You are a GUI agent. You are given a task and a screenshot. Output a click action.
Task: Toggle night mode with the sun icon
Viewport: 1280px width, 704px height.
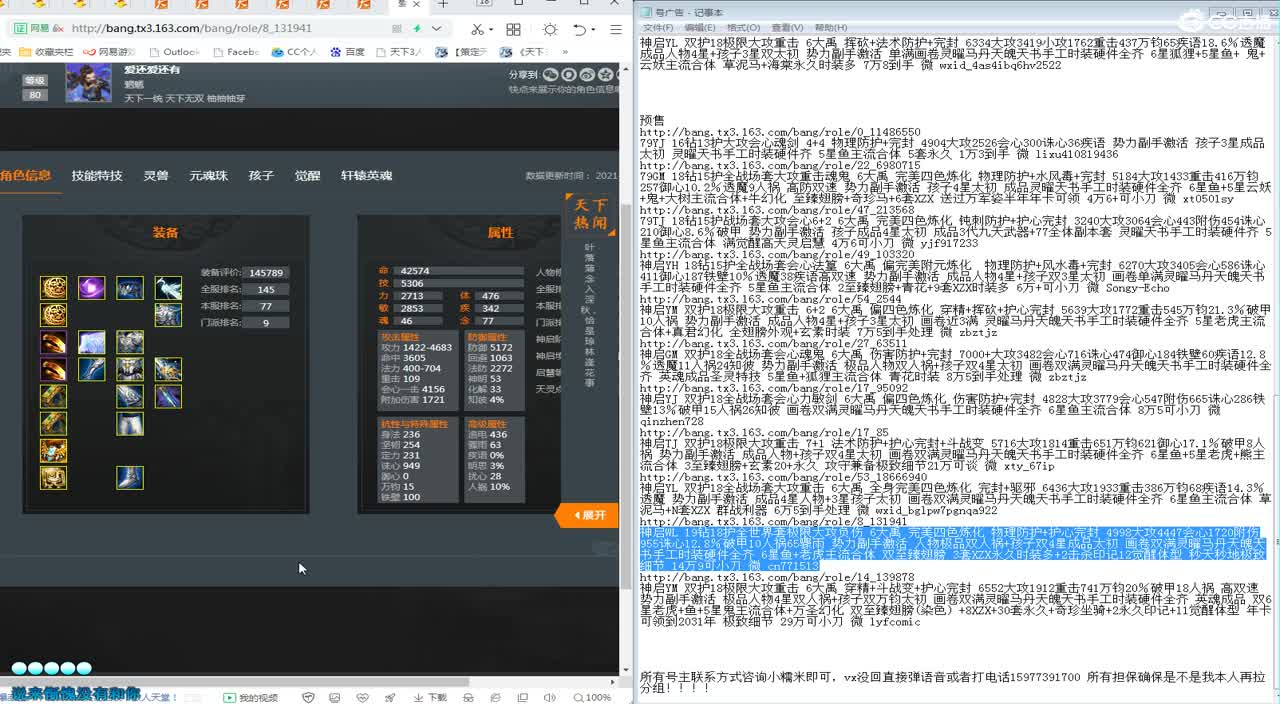click(x=551, y=30)
